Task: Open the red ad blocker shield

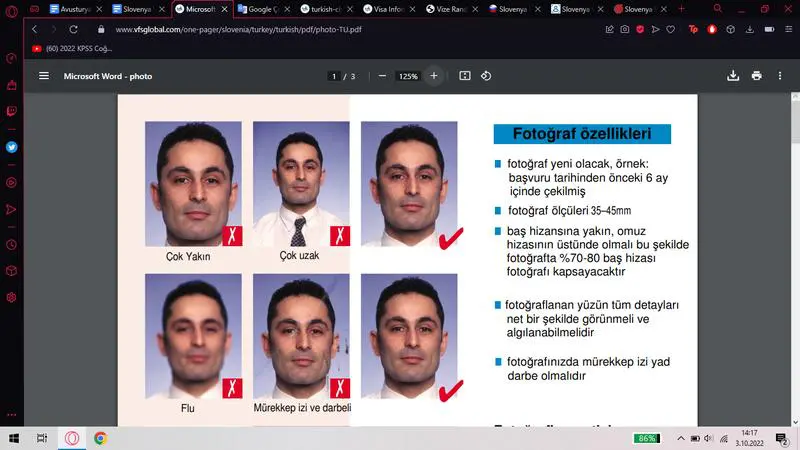Action: [x=640, y=30]
